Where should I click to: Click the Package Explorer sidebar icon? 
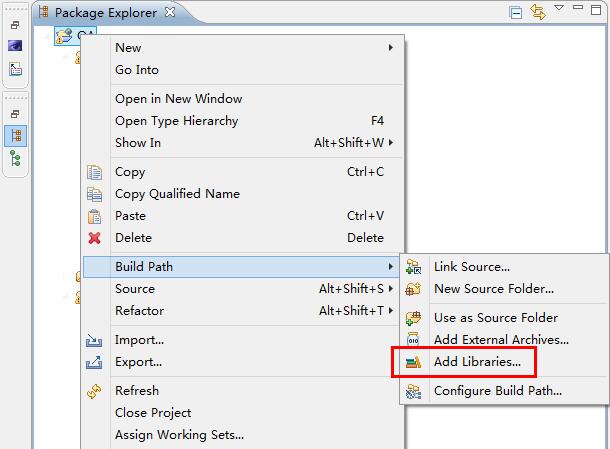(x=16, y=134)
